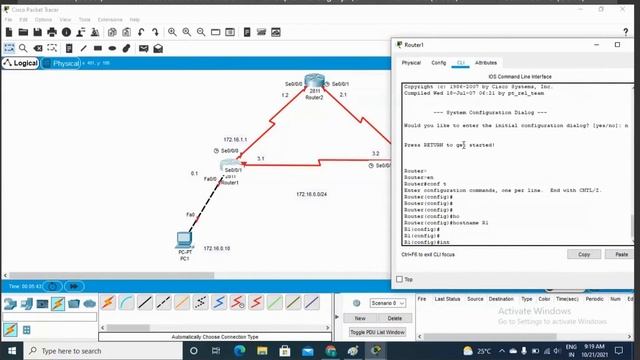Create a new file with toolbar icon
The height and width of the screenshot is (360, 640).
click(x=9, y=32)
